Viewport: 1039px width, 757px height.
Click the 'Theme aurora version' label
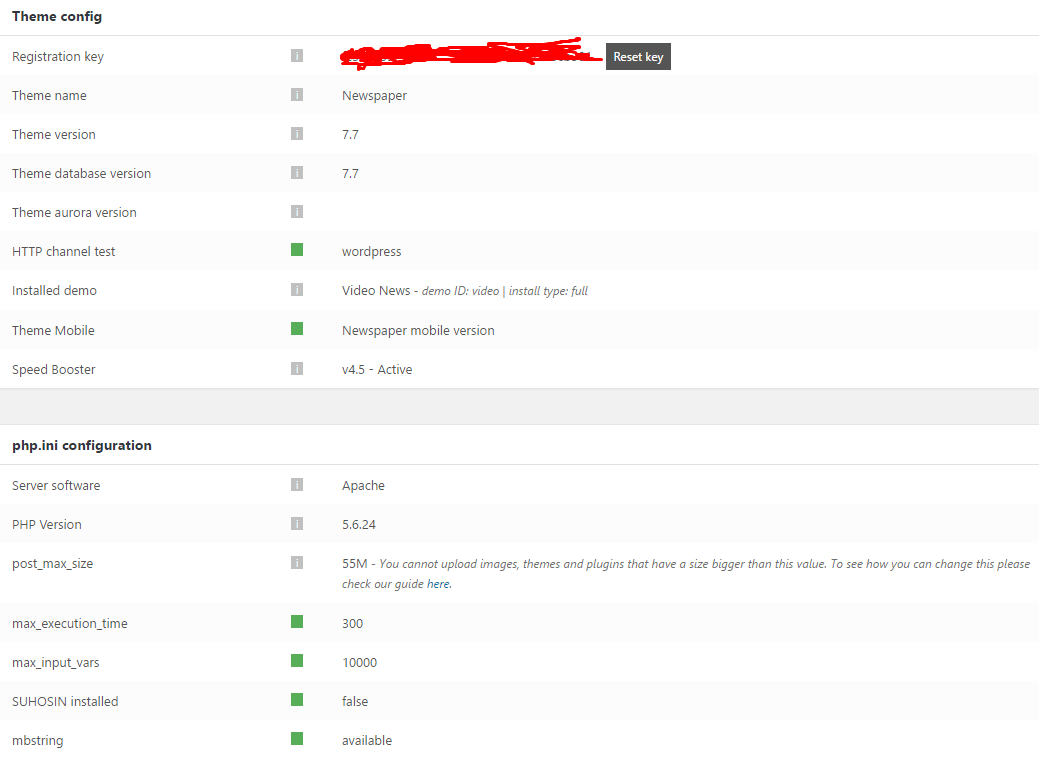[74, 213]
